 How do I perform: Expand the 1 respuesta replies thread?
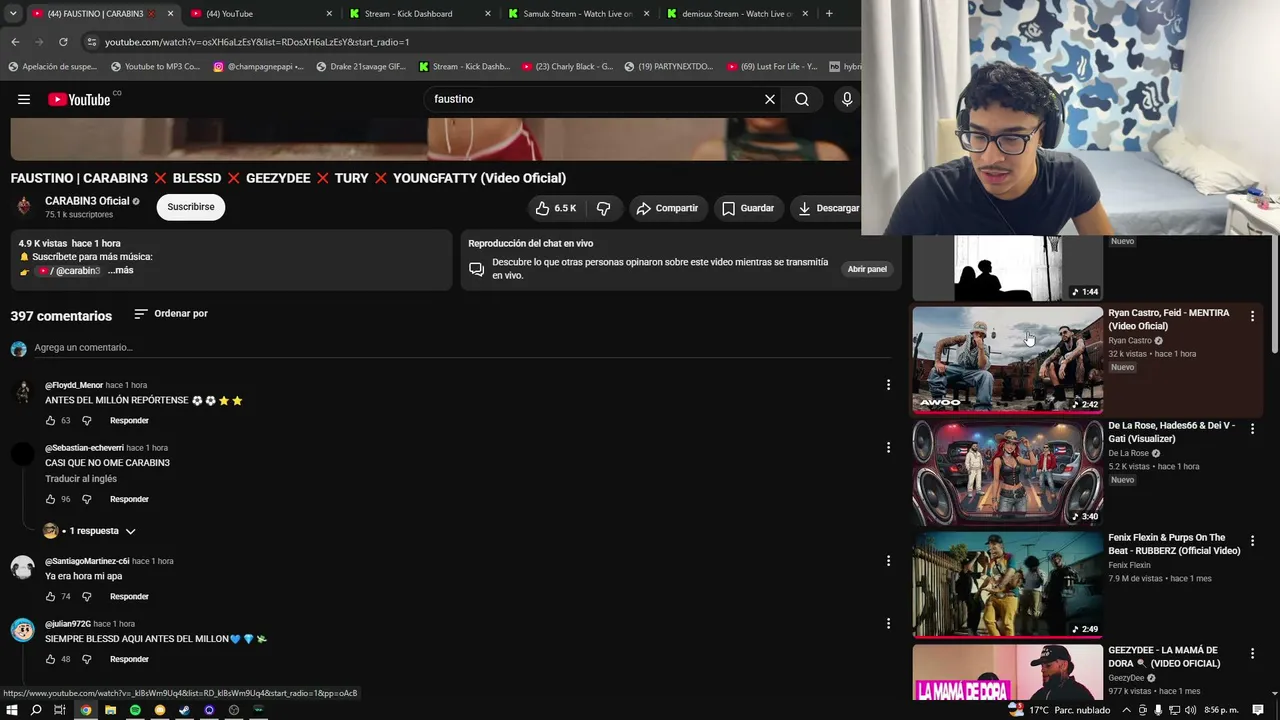point(90,531)
